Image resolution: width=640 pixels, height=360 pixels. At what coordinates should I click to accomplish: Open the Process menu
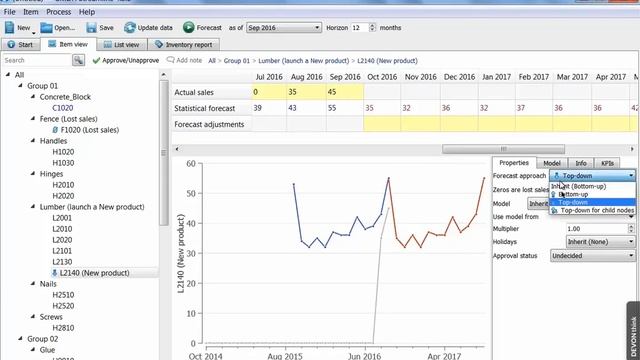point(58,12)
